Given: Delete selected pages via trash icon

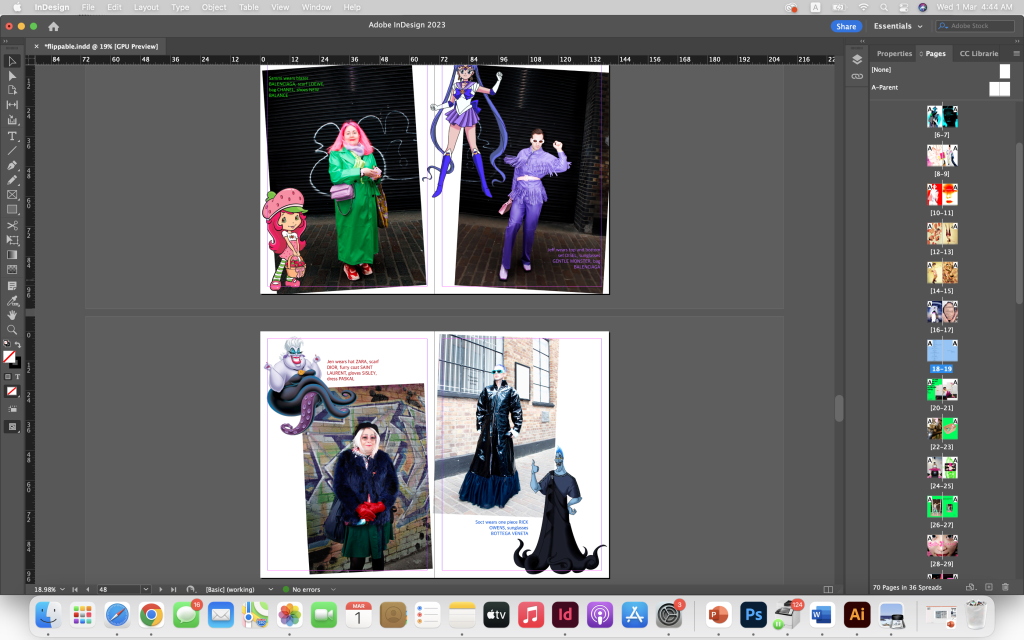Looking at the screenshot, I should point(1005,587).
